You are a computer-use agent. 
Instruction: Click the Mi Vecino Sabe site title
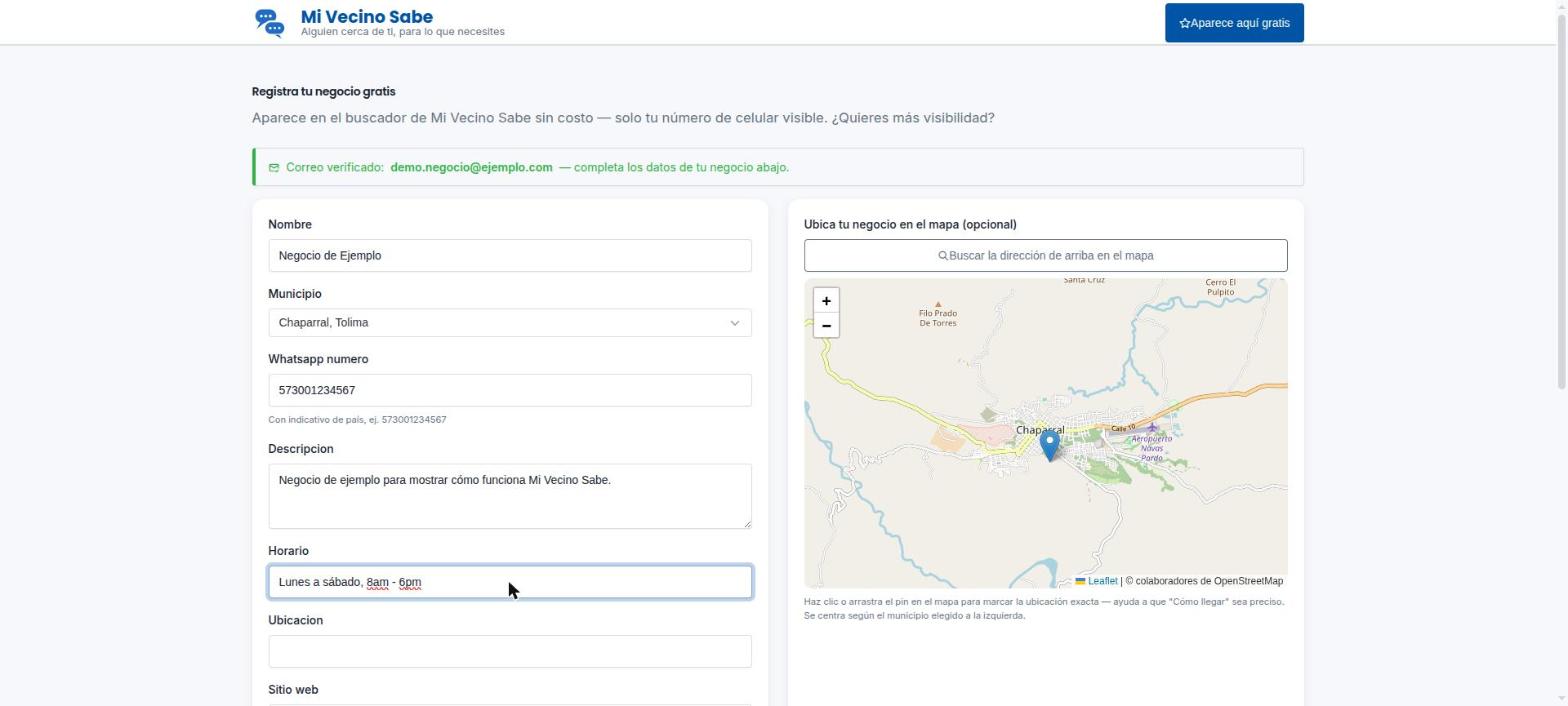pos(367,17)
